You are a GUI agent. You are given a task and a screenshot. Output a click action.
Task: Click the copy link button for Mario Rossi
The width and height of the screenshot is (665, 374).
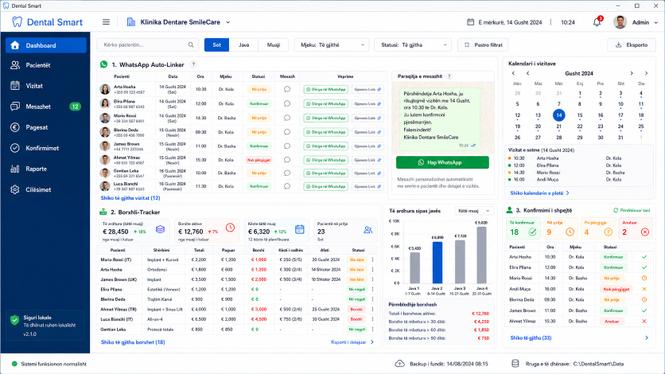367,118
